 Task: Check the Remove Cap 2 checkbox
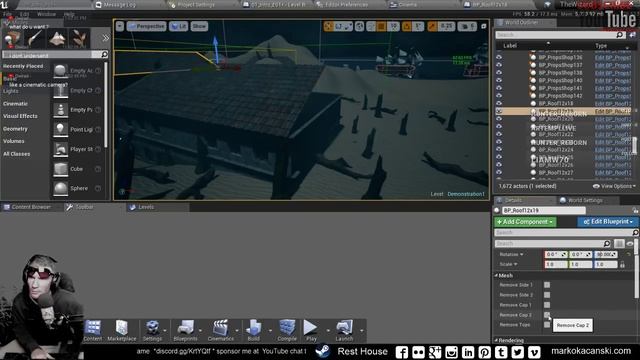tap(547, 315)
